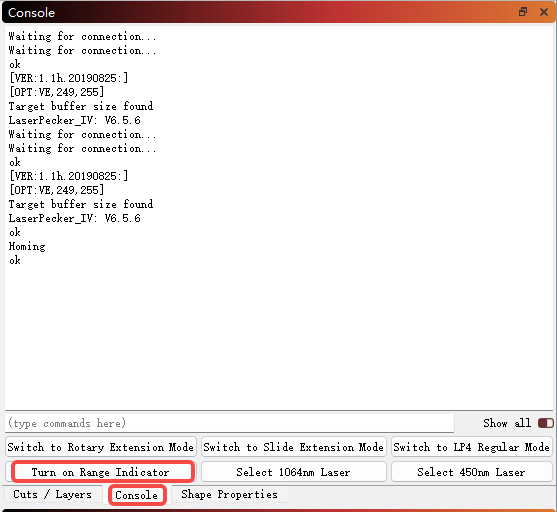Click the Console title bar
This screenshot has width=557, height=512.
point(249,12)
